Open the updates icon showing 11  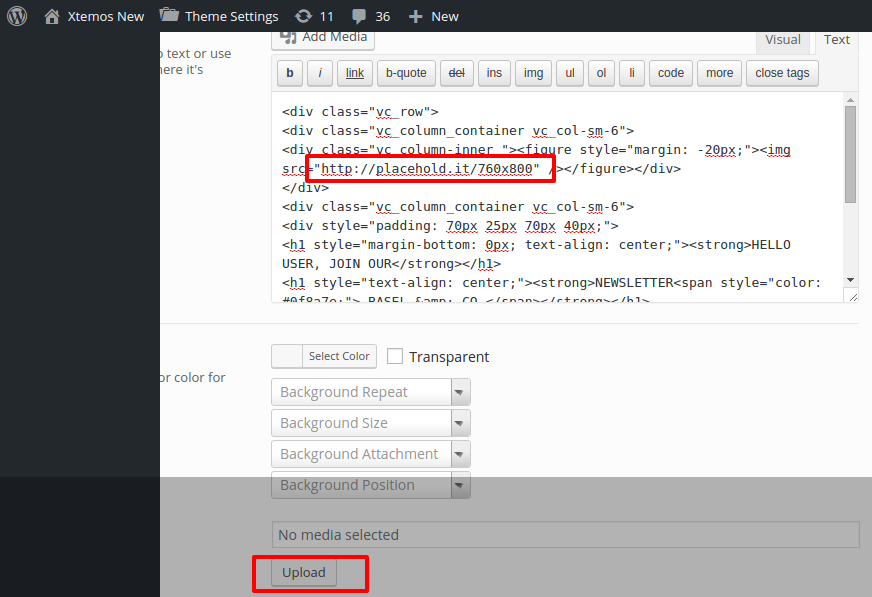tap(303, 16)
